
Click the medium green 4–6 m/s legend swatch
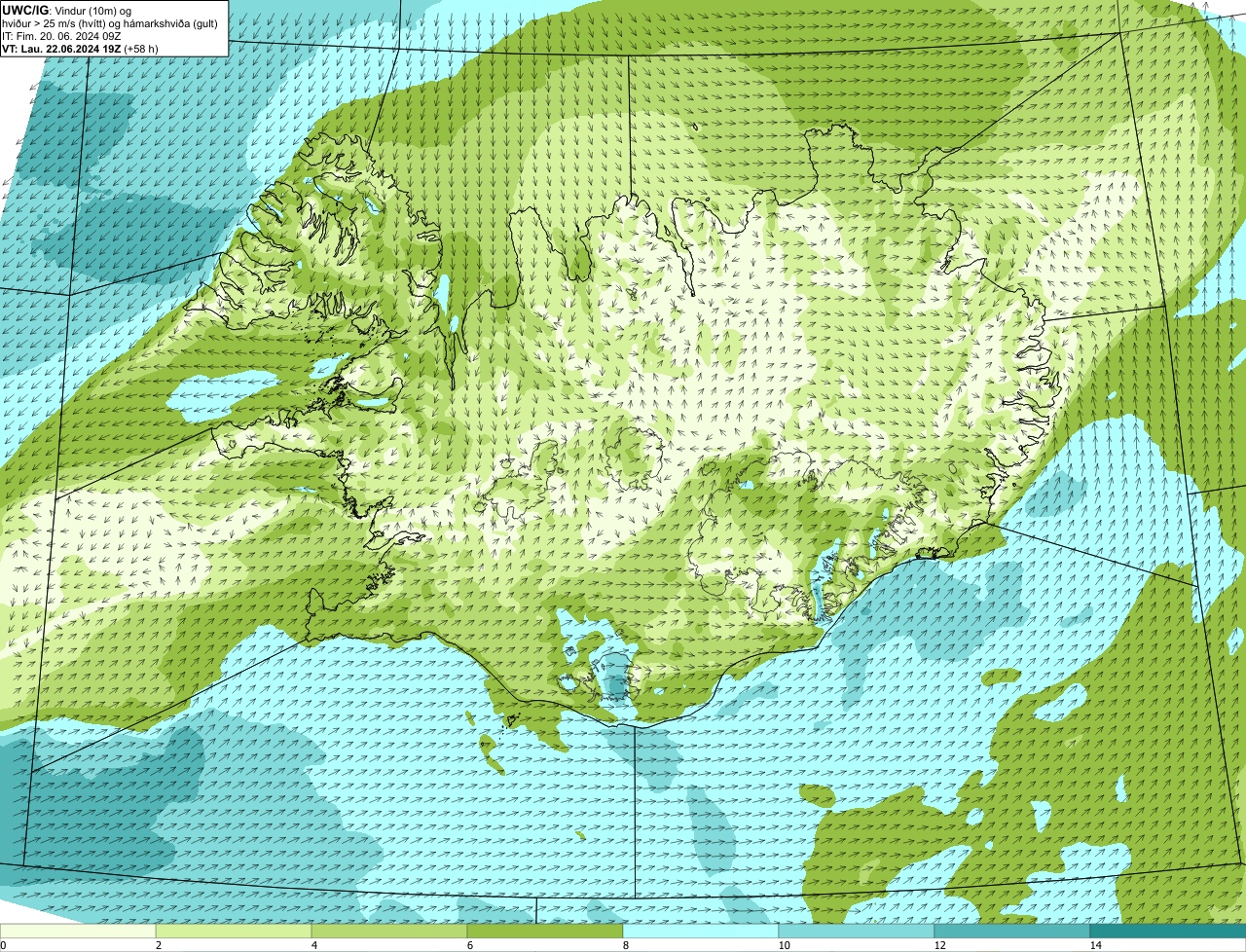coord(389,931)
